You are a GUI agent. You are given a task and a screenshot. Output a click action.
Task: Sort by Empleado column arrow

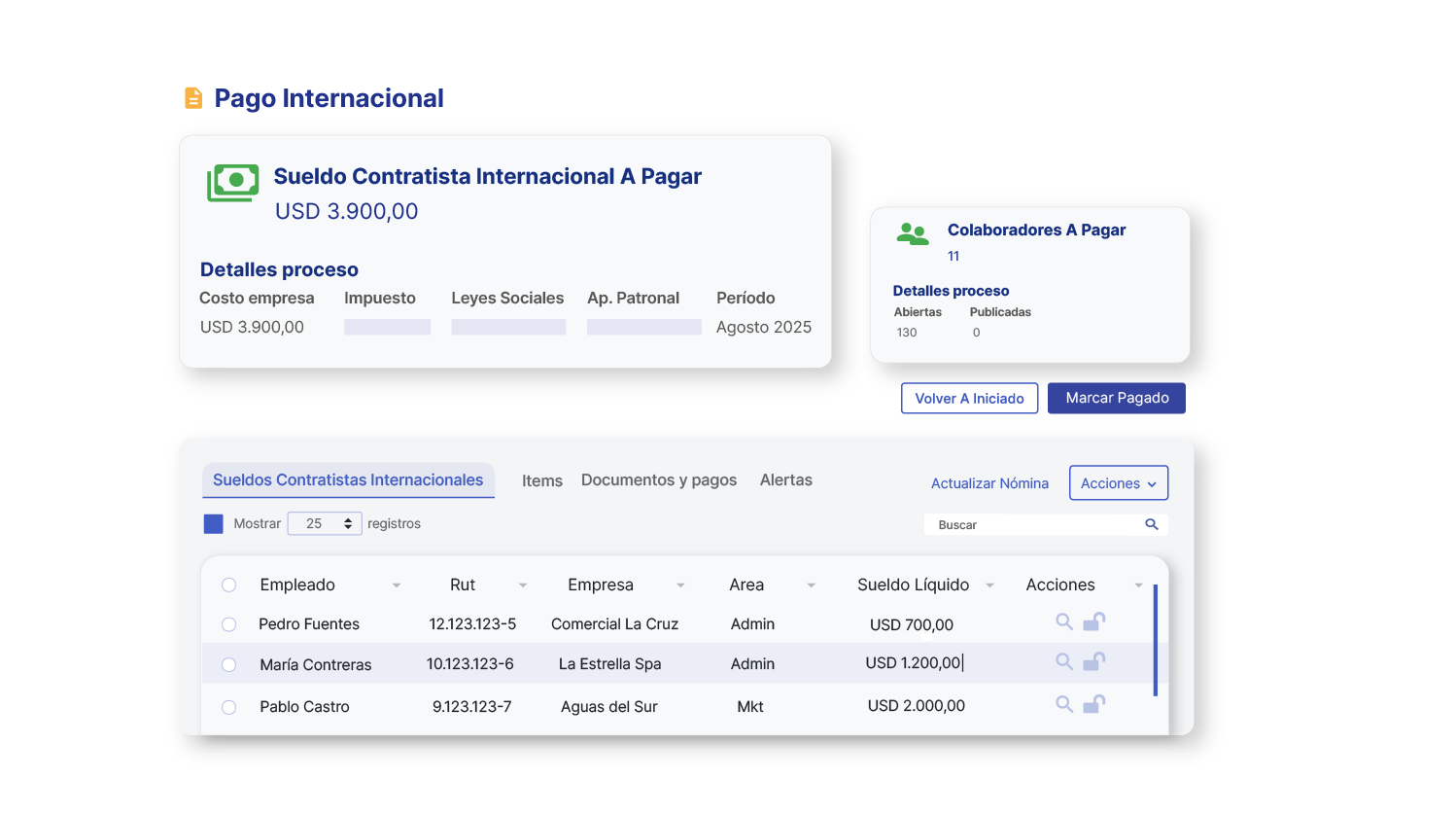(x=397, y=585)
